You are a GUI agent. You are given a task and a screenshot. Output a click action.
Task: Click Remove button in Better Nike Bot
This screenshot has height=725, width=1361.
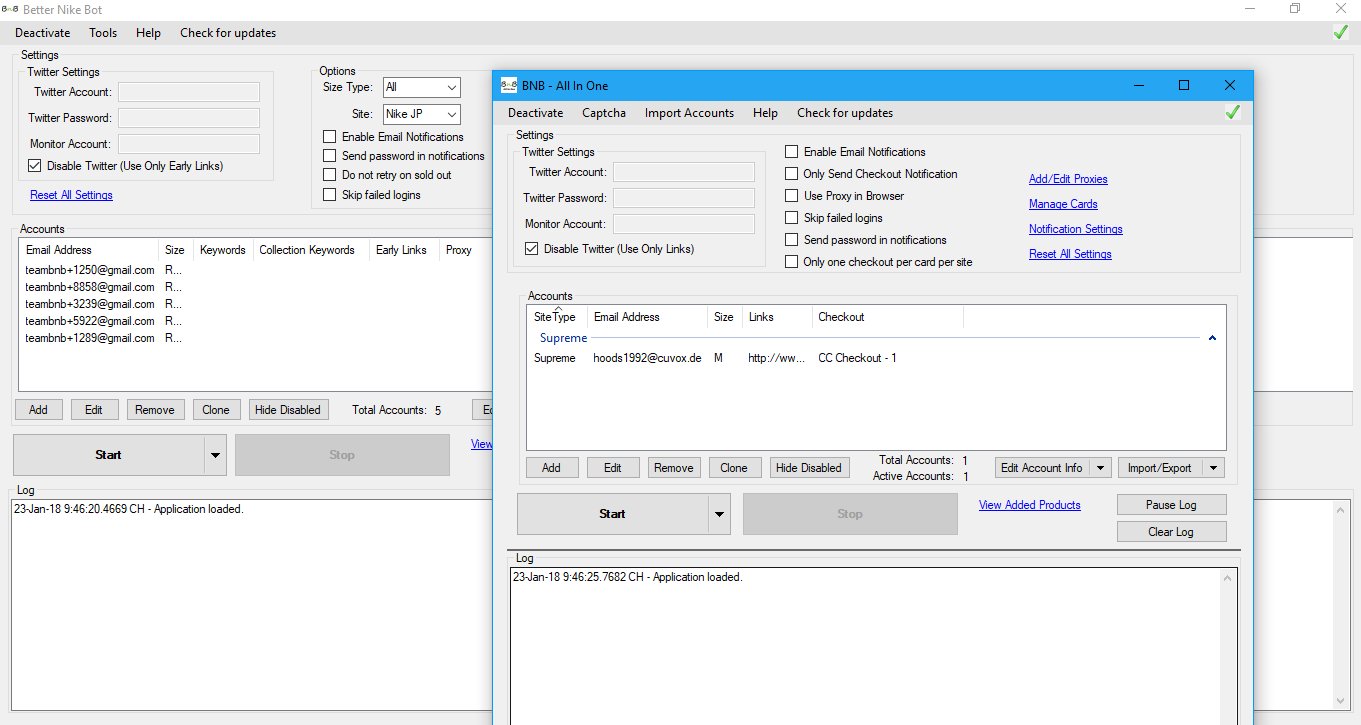point(155,410)
